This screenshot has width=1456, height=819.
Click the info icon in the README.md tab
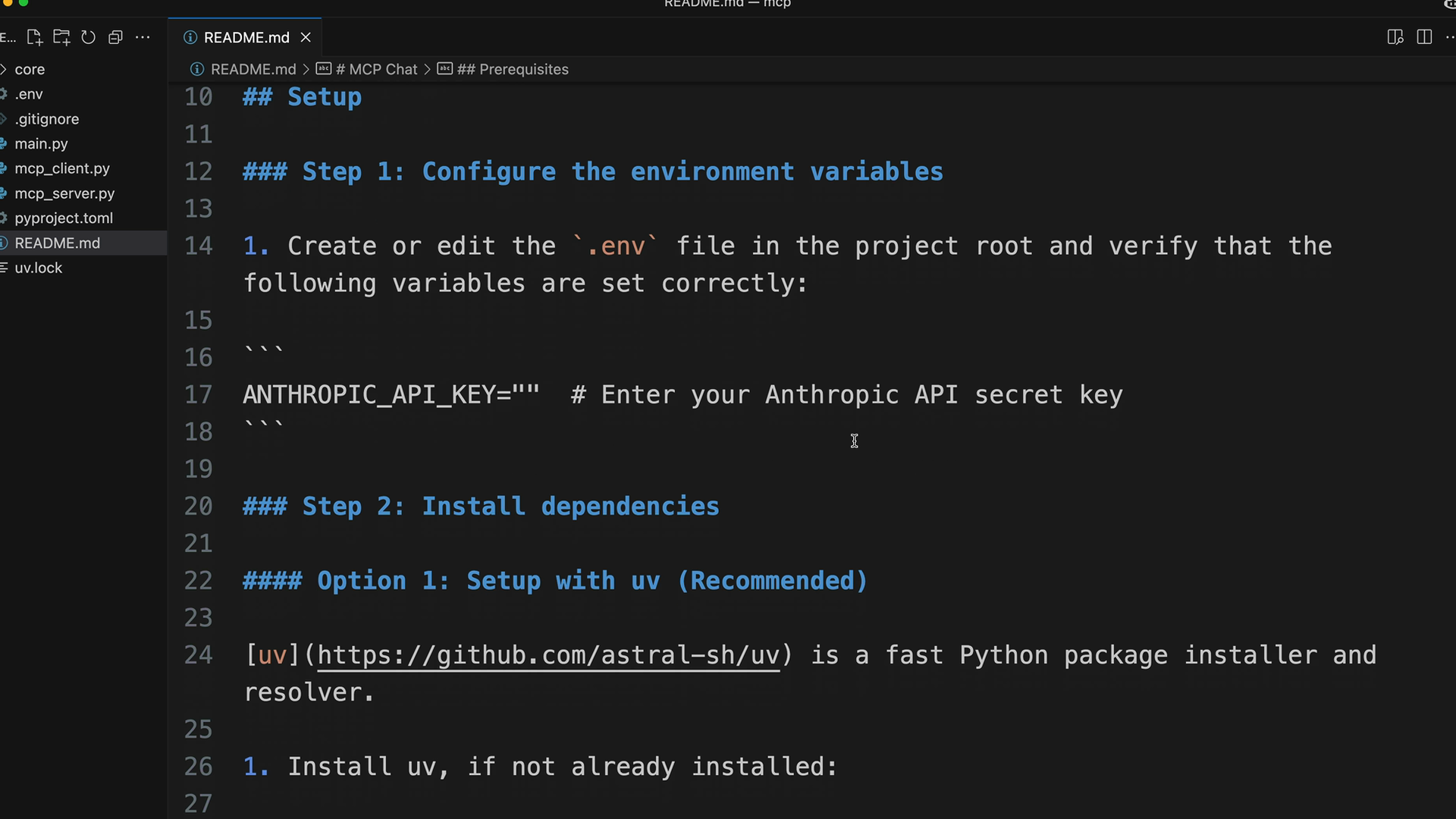tap(190, 37)
